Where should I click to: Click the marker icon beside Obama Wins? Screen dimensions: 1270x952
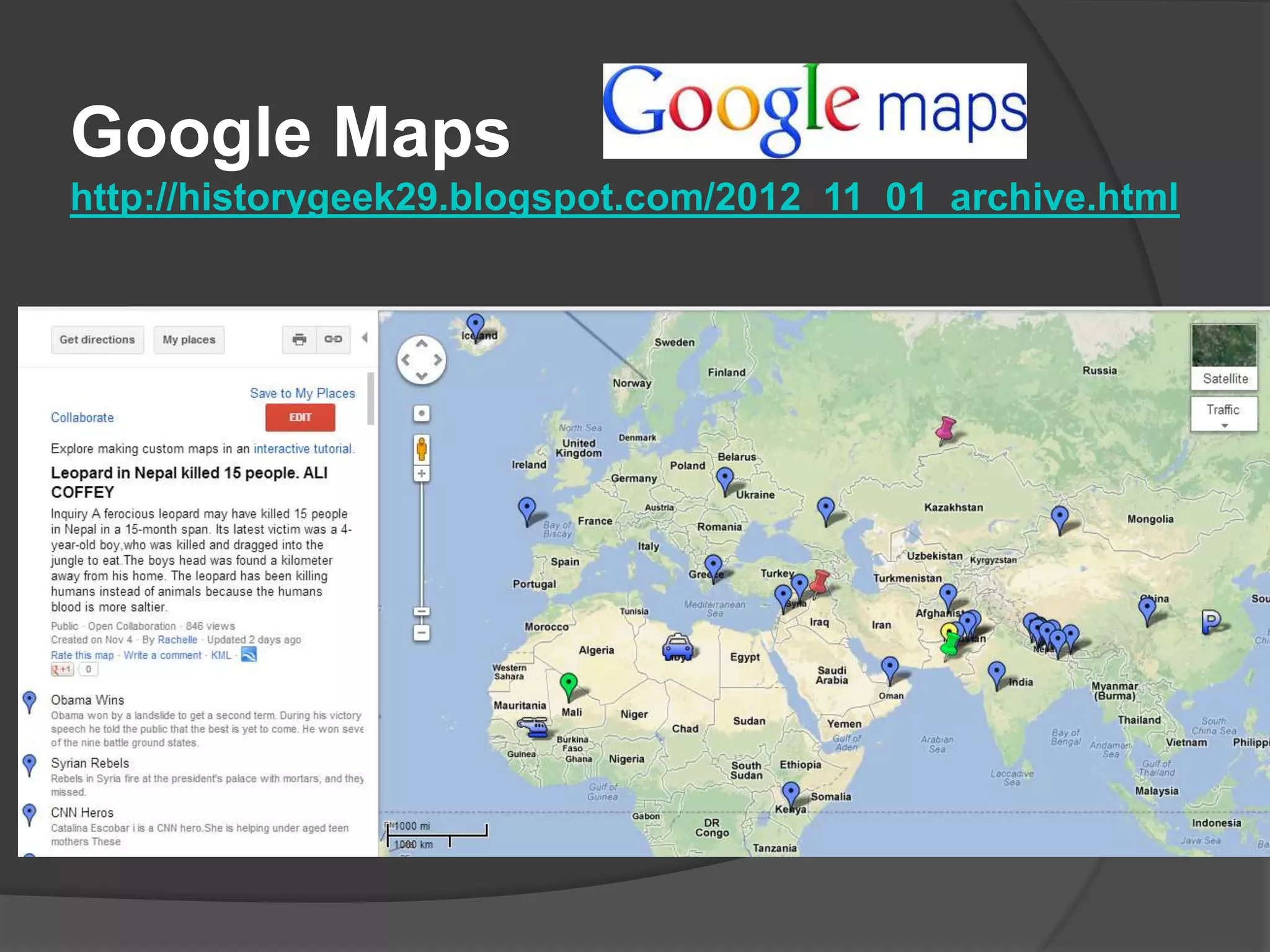click(29, 702)
